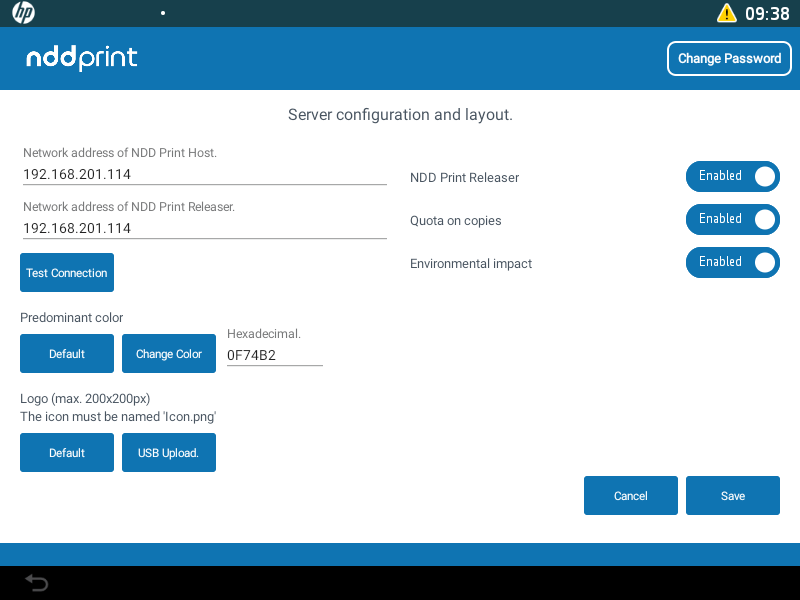
Task: Cancel the configuration changes
Action: [630, 495]
